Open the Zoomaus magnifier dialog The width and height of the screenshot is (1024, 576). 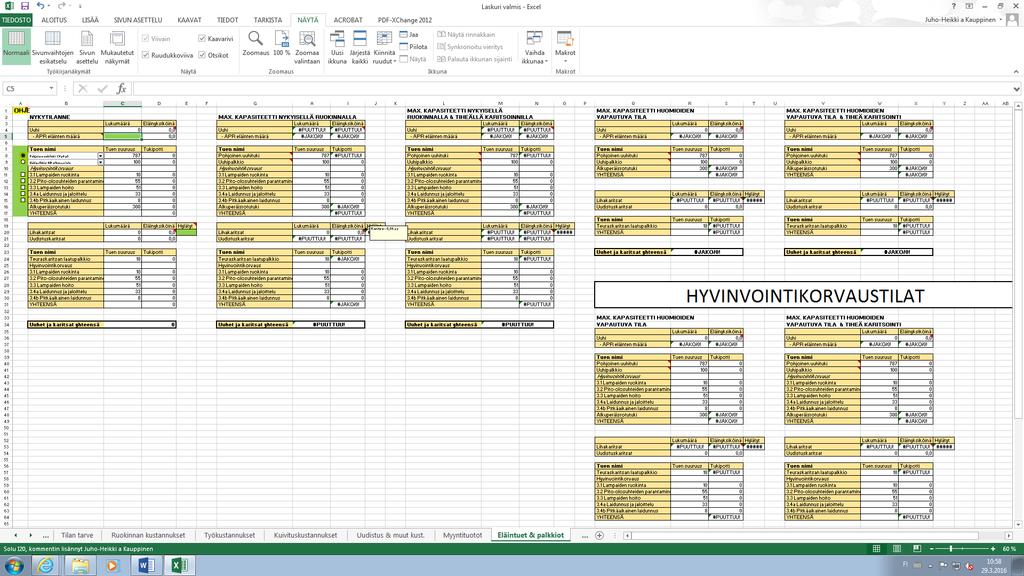(x=255, y=43)
